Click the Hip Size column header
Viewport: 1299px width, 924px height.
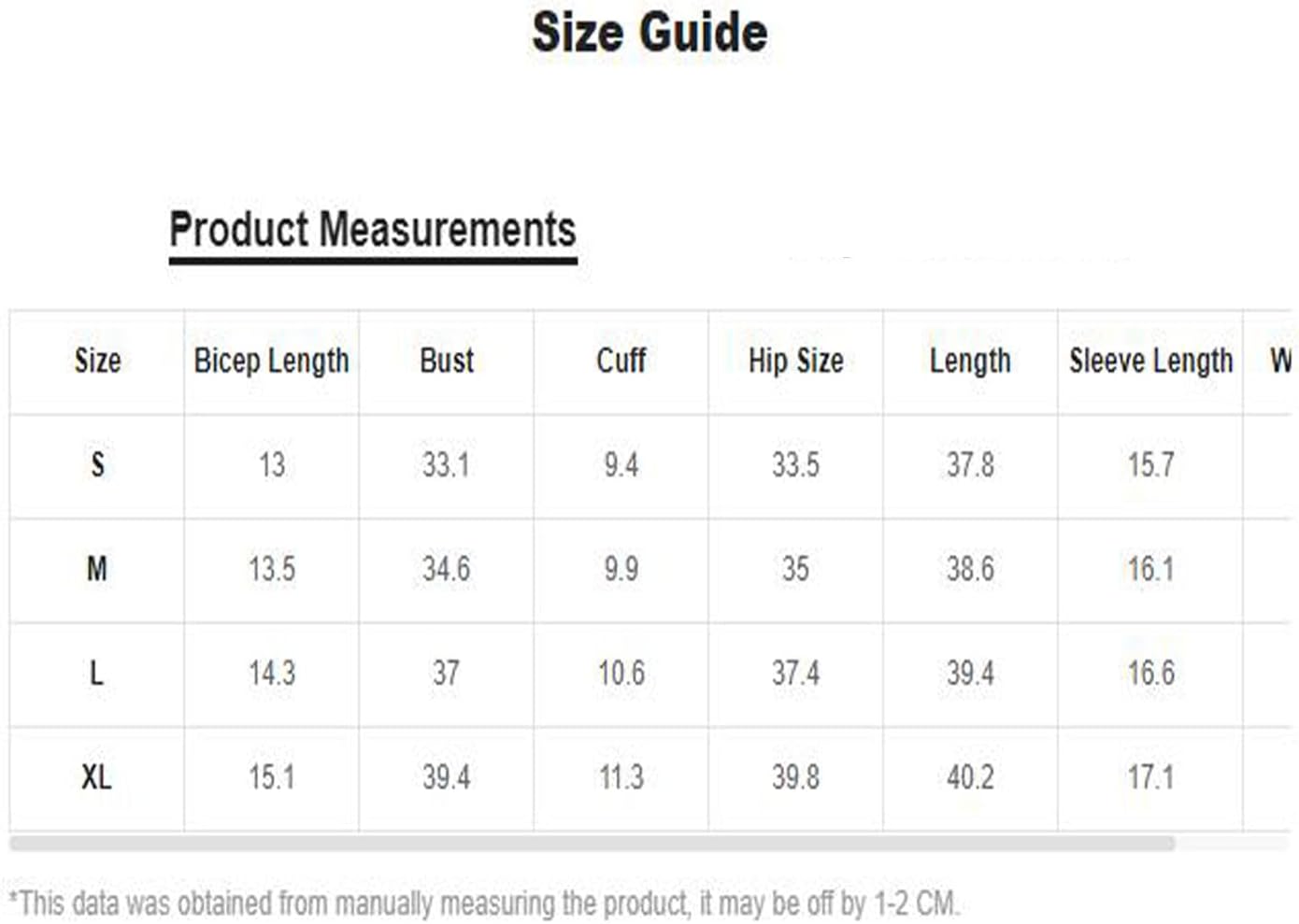[x=795, y=361]
